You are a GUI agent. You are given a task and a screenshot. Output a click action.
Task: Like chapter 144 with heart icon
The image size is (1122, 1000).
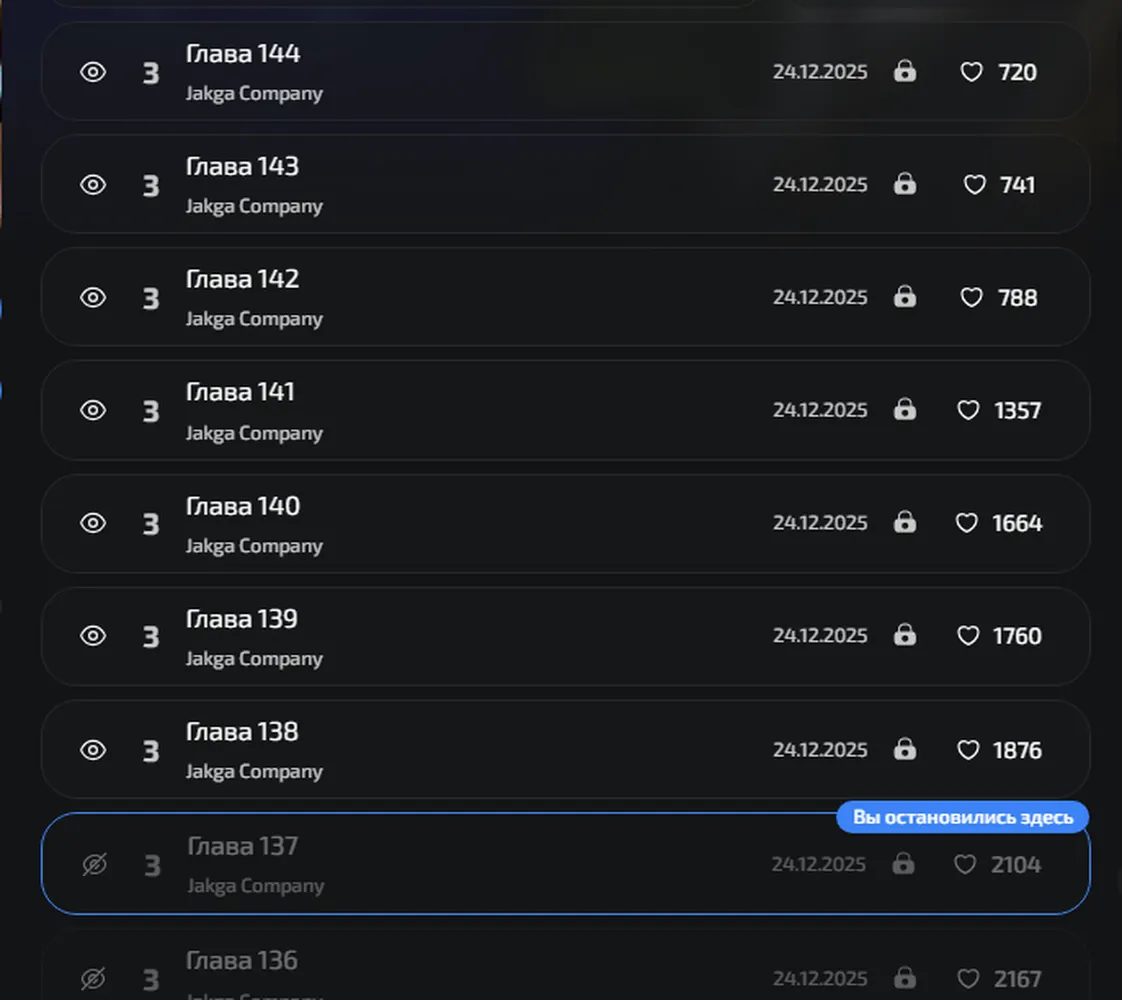tap(971, 72)
